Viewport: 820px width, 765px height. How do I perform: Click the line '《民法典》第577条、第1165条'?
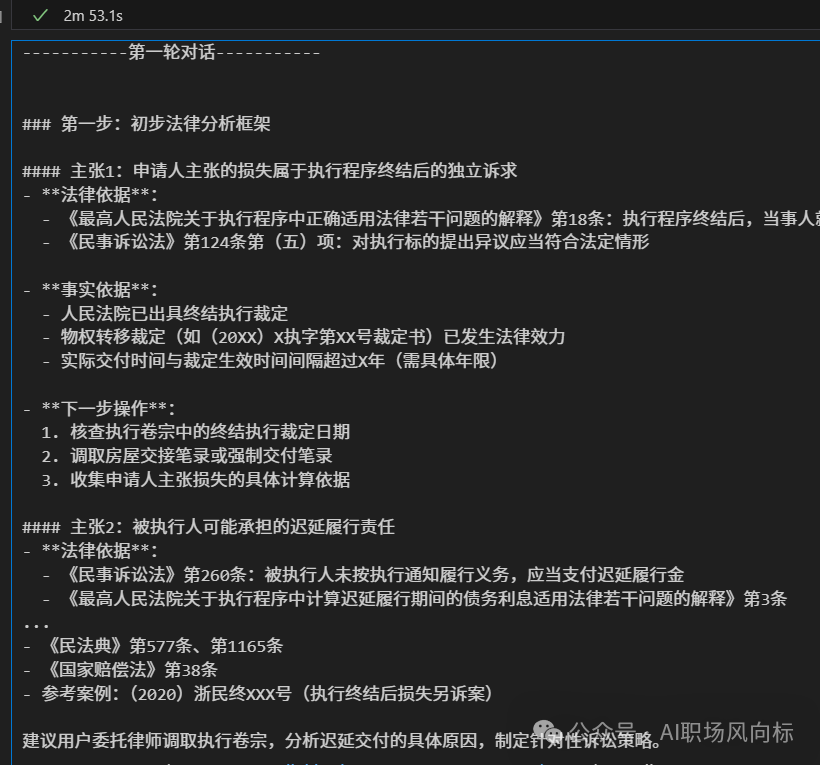click(x=153, y=646)
